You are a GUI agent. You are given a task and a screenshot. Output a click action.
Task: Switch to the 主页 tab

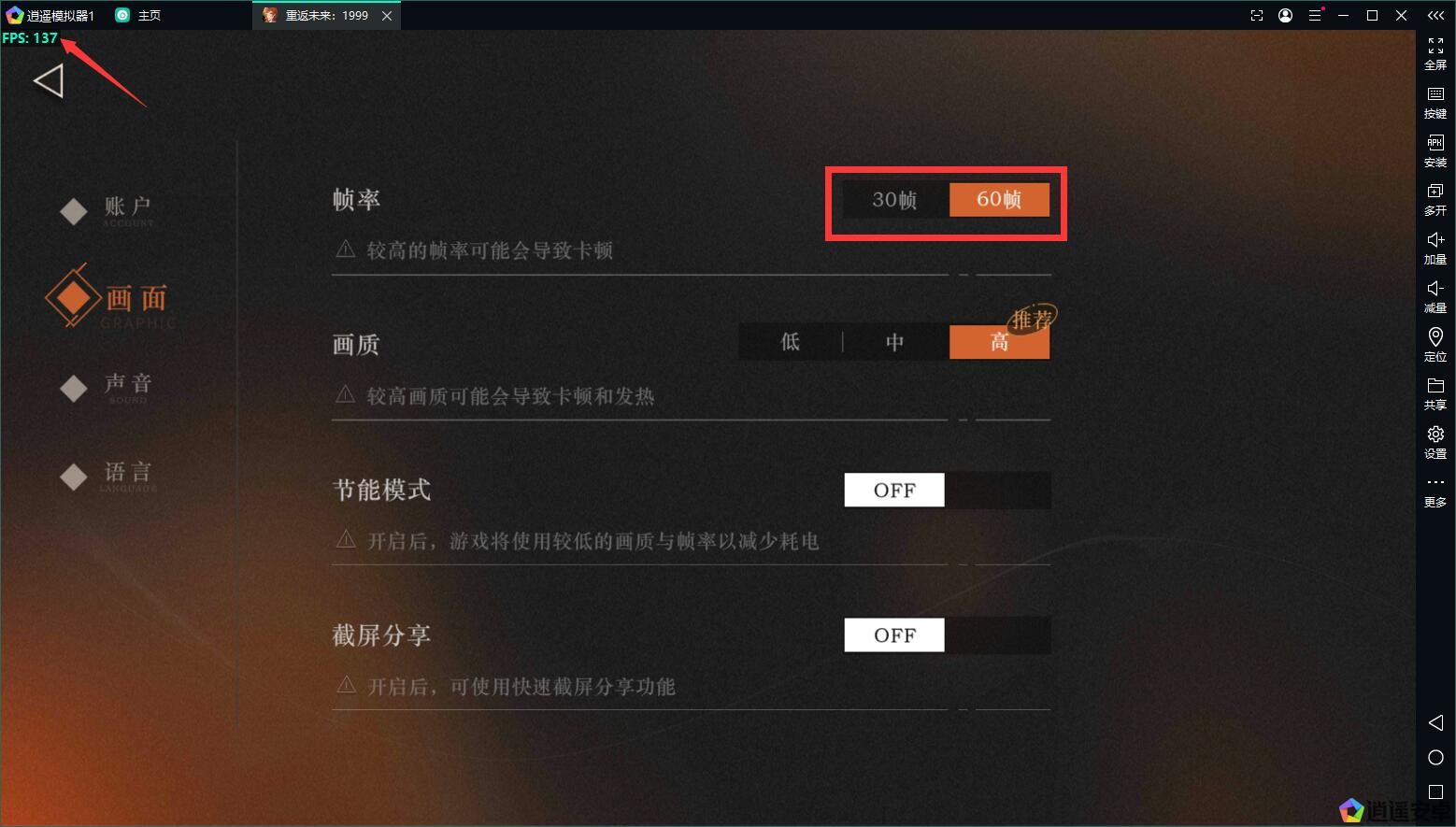click(x=138, y=15)
